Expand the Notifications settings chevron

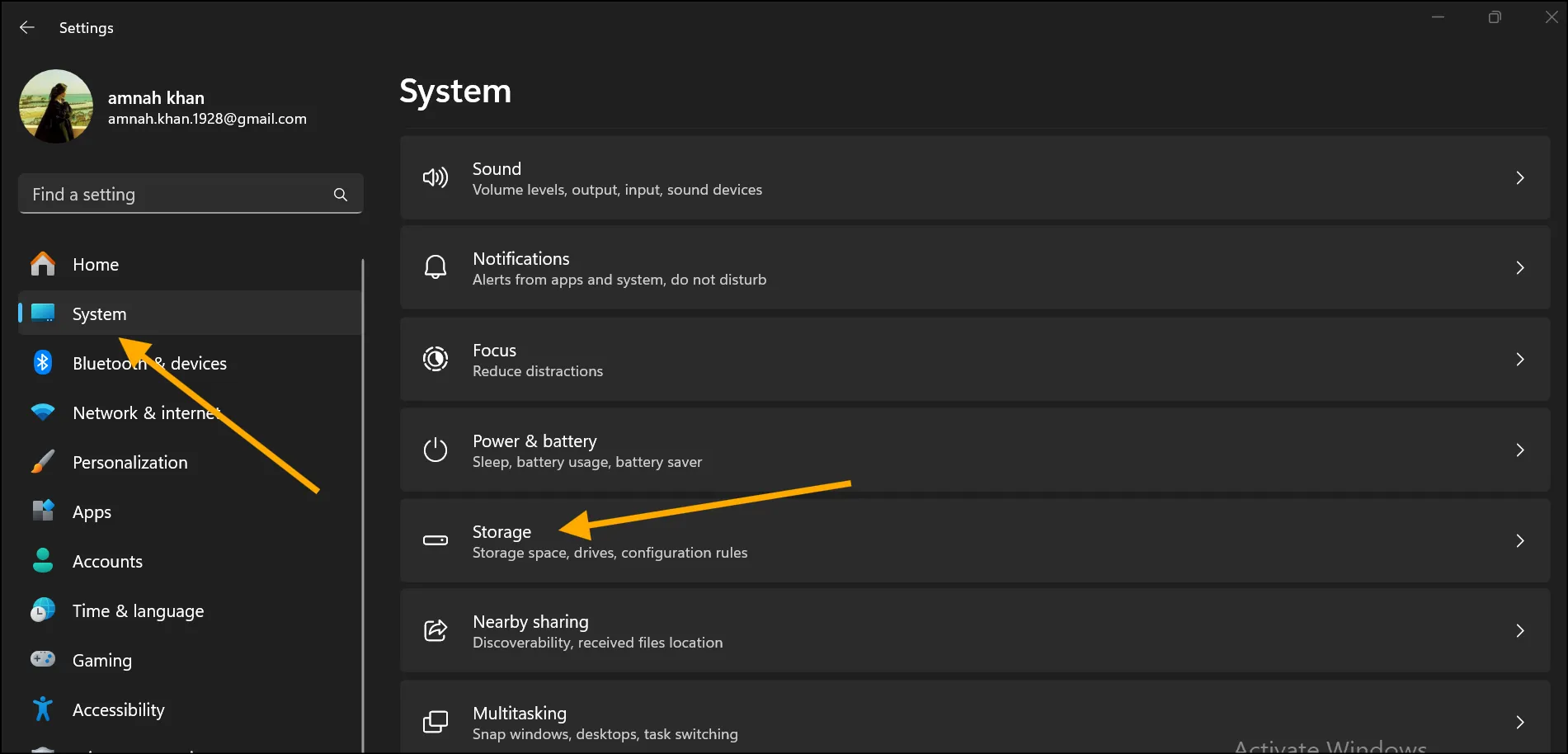[x=1520, y=267]
